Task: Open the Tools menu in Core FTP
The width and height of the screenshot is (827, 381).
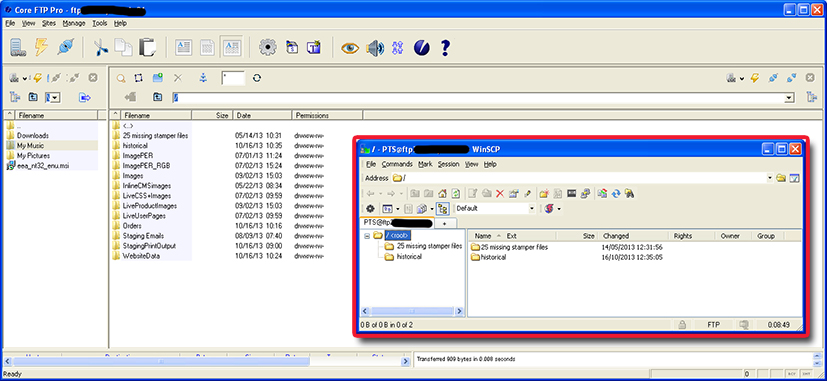Action: [100, 23]
